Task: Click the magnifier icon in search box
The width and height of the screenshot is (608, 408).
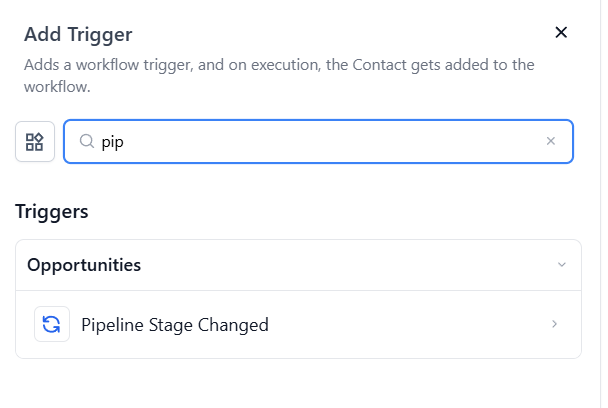Action: (x=86, y=142)
